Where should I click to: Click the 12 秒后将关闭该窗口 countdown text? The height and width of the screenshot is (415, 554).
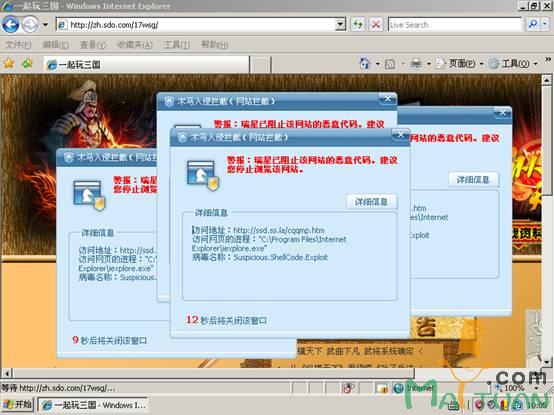(226, 320)
